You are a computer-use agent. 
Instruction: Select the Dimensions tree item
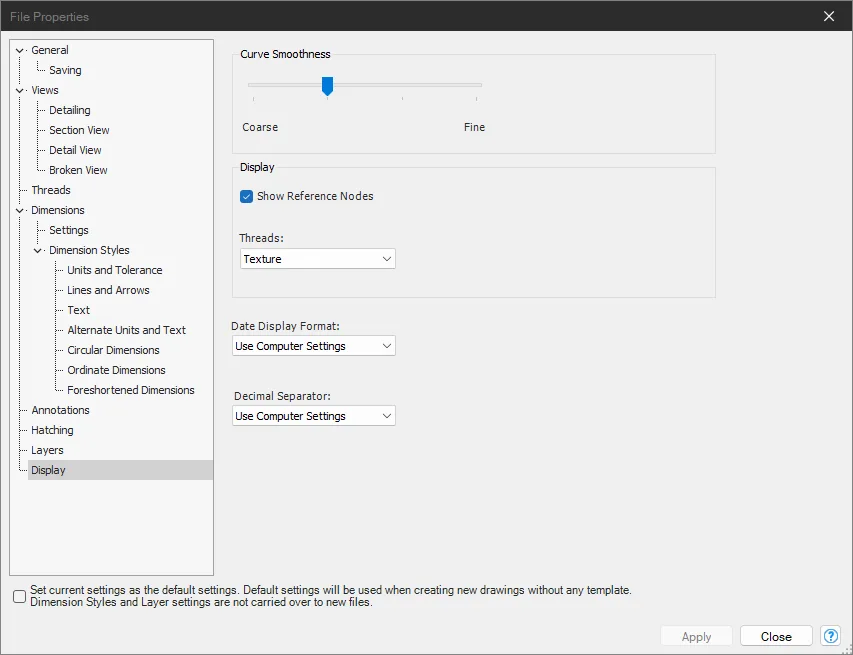(58, 210)
